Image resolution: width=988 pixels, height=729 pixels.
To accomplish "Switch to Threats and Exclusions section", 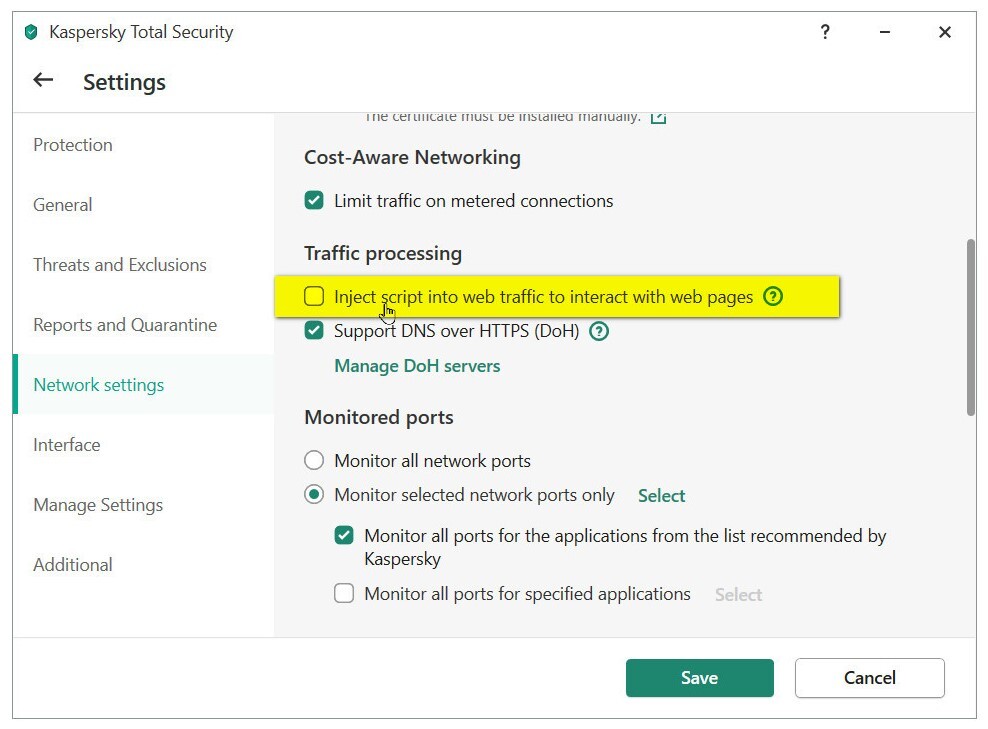I will pos(120,265).
